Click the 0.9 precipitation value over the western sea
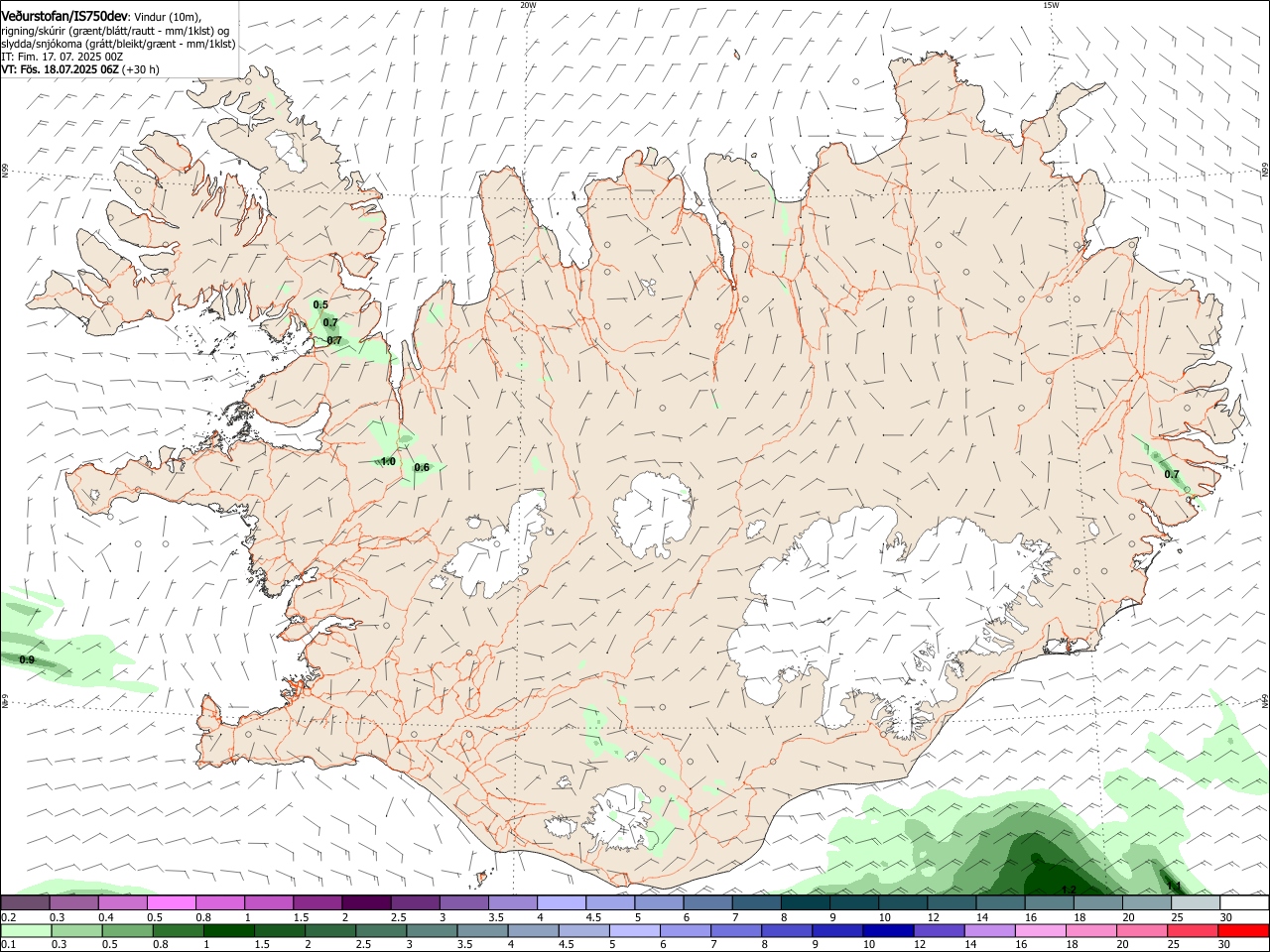The height and width of the screenshot is (952, 1270). [27, 660]
